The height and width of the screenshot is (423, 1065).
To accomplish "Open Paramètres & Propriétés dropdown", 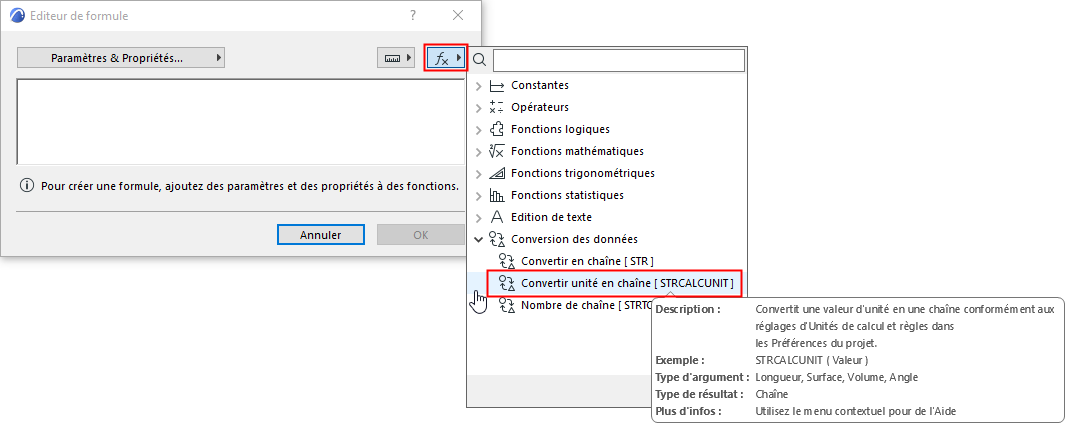I will click(121, 58).
